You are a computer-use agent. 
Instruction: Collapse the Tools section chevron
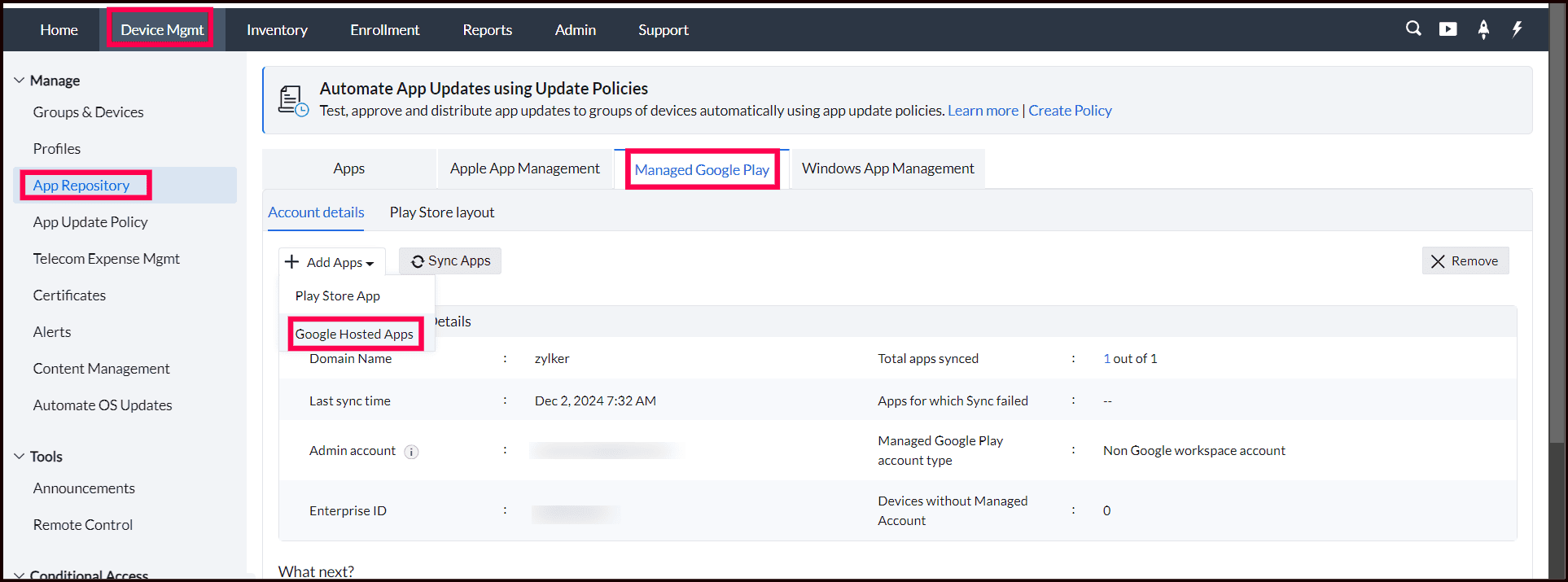20,457
